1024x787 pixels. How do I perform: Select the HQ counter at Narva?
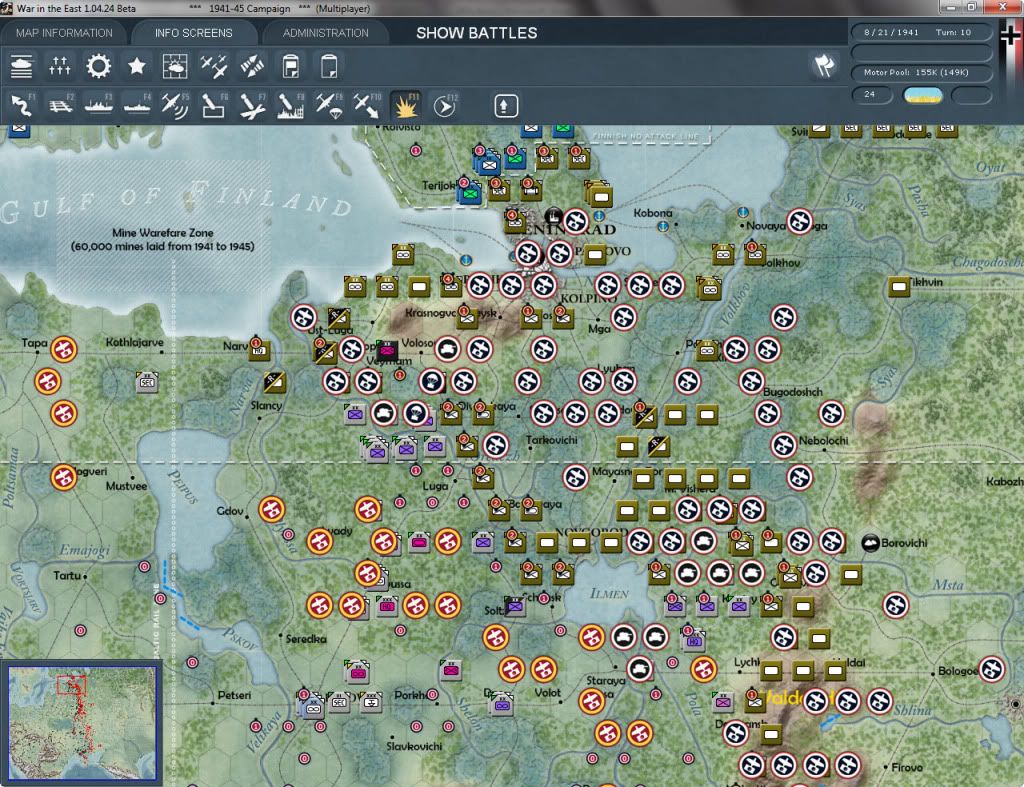click(x=259, y=350)
